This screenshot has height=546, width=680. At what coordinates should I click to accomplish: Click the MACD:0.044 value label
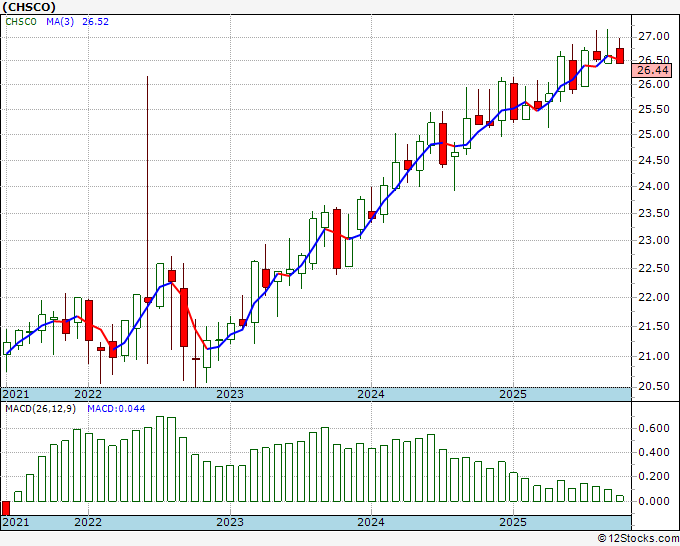pos(116,409)
